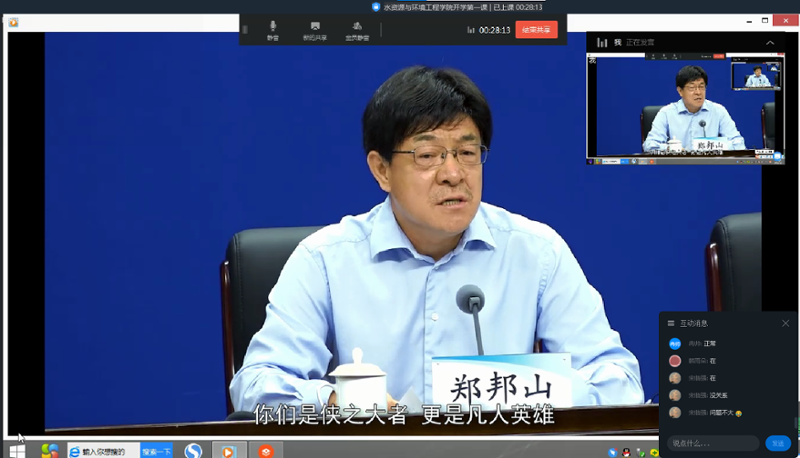Viewport: 800px width, 458px height.
Task: Click the class title text at top
Action: tap(463, 7)
